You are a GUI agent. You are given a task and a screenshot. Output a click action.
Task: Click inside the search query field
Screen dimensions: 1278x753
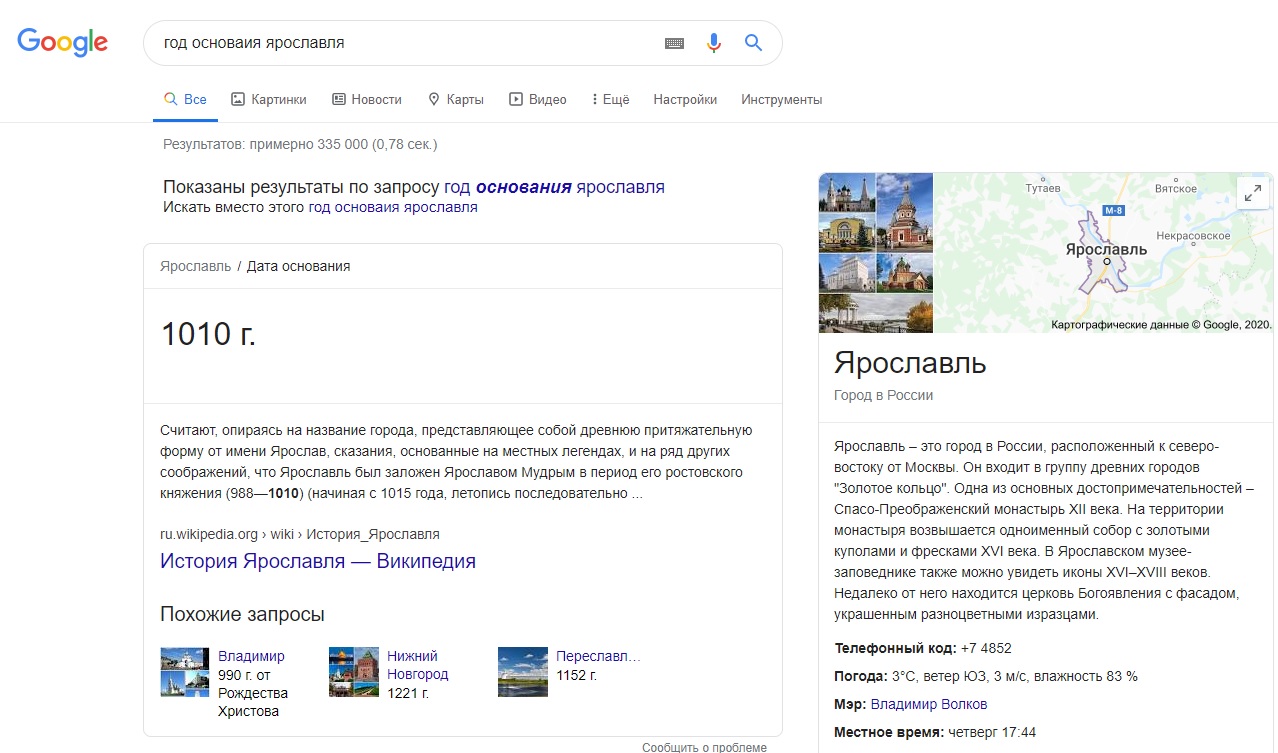pyautogui.click(x=405, y=43)
